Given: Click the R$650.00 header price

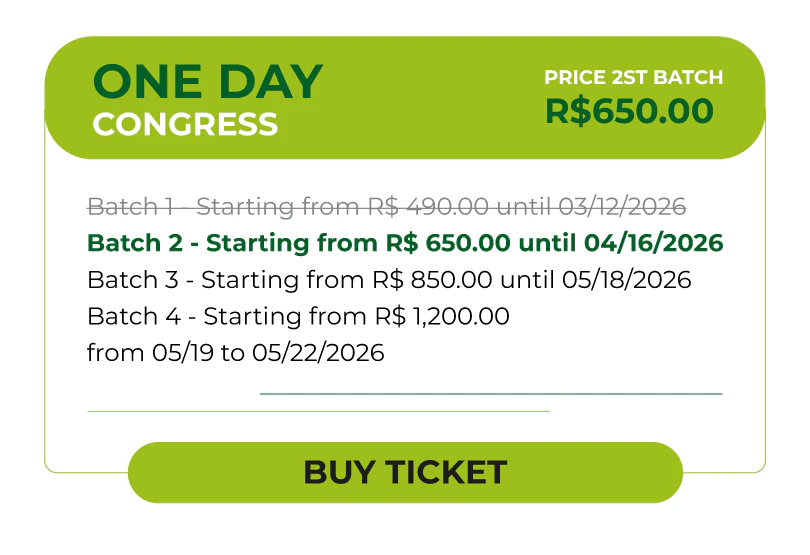Looking at the screenshot, I should point(629,111).
